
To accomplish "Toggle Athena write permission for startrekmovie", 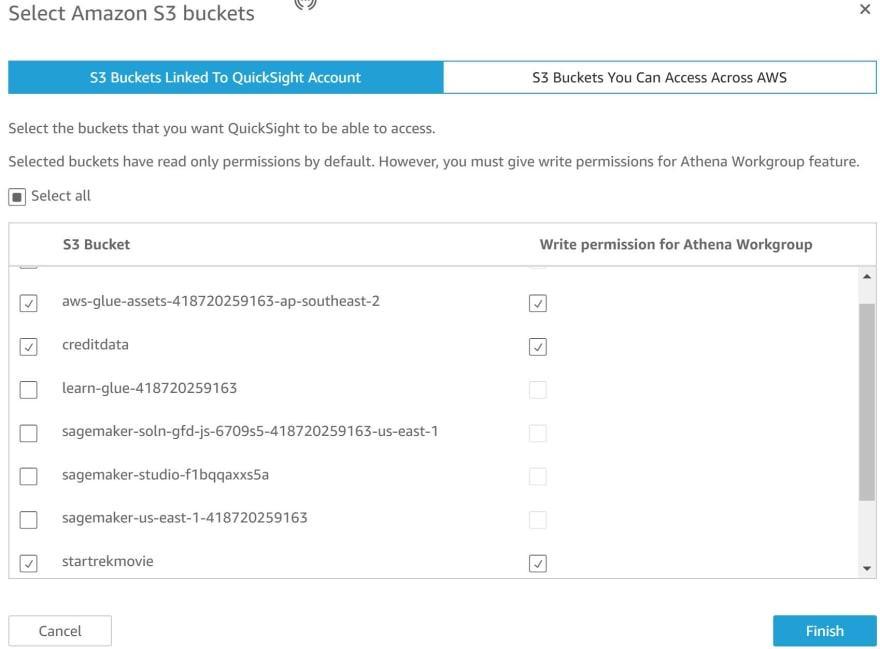I will (538, 563).
